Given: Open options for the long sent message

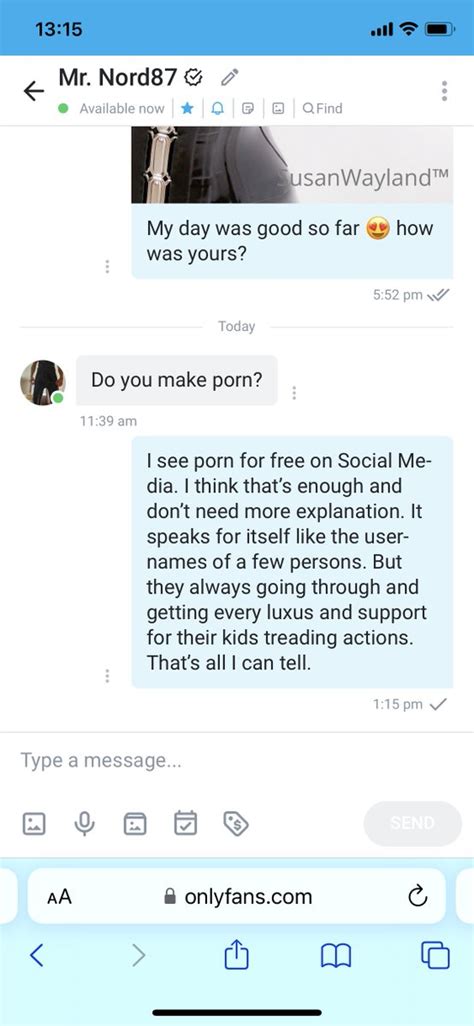Looking at the screenshot, I should [107, 676].
